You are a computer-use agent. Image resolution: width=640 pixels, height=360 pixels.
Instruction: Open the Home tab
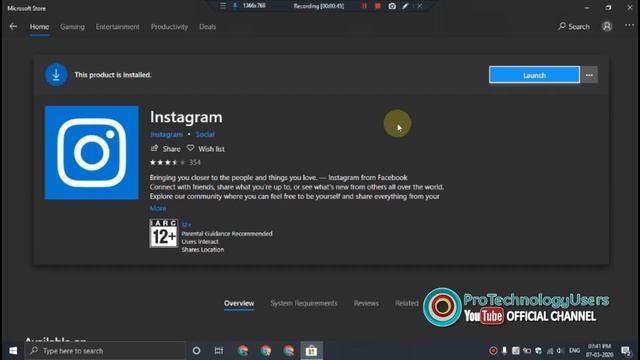[39, 27]
